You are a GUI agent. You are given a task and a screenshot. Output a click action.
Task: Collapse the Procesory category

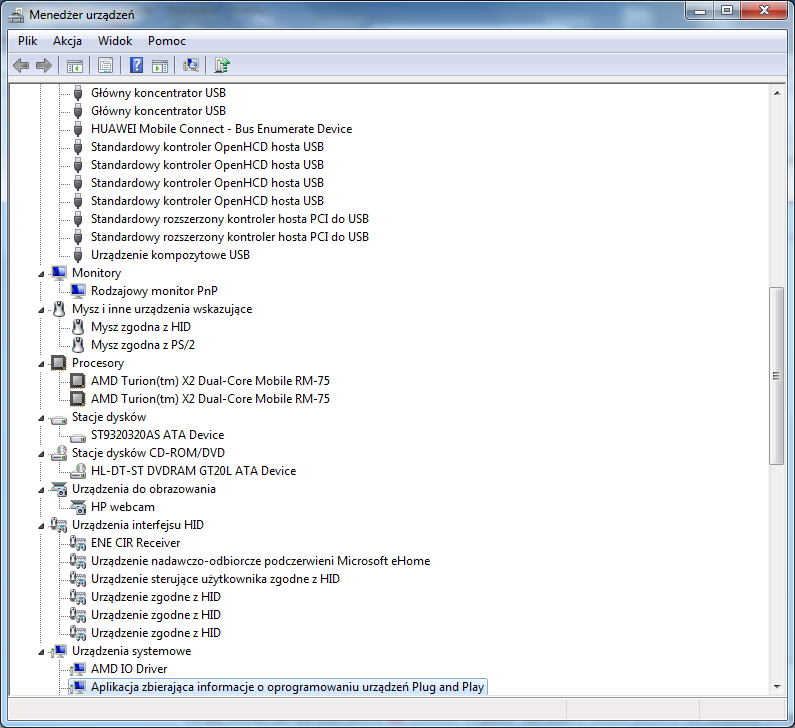coord(42,364)
